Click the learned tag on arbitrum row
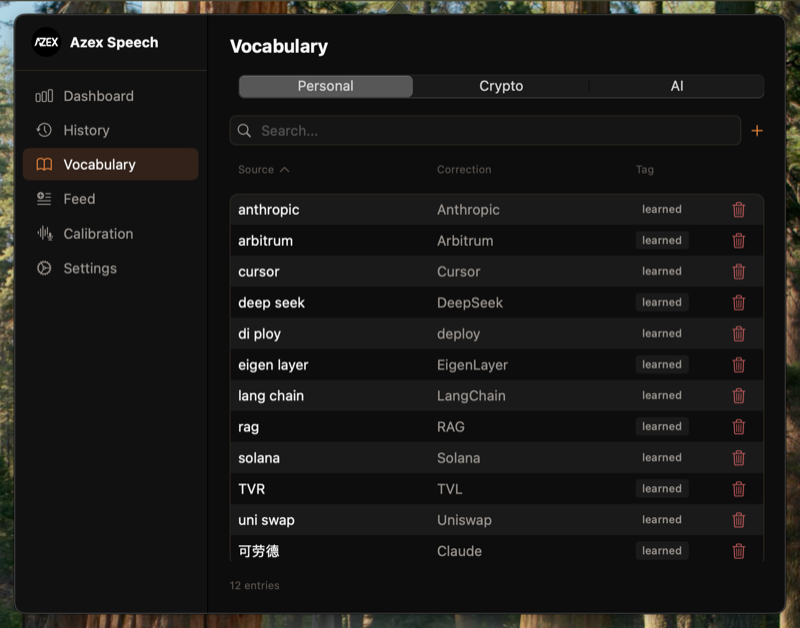The width and height of the screenshot is (800, 628). tap(662, 240)
